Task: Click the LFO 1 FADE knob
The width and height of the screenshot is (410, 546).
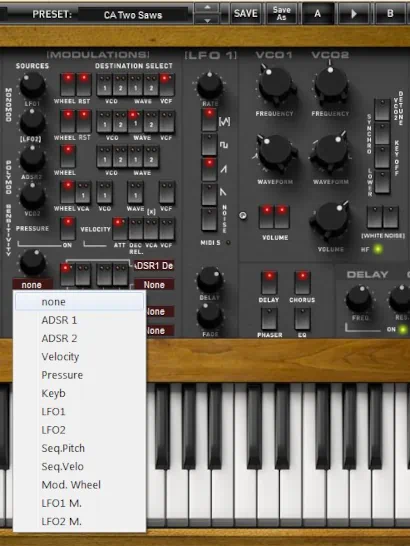Action: point(210,317)
